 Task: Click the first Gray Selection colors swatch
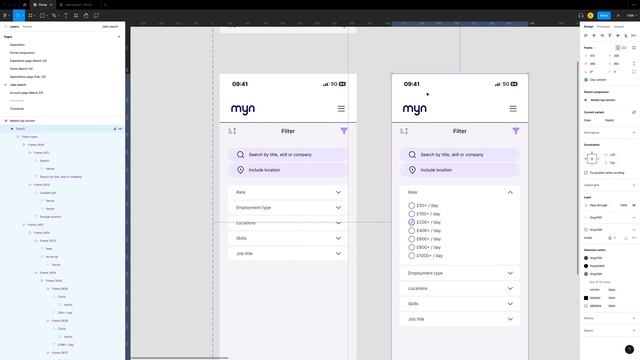(x=586, y=258)
